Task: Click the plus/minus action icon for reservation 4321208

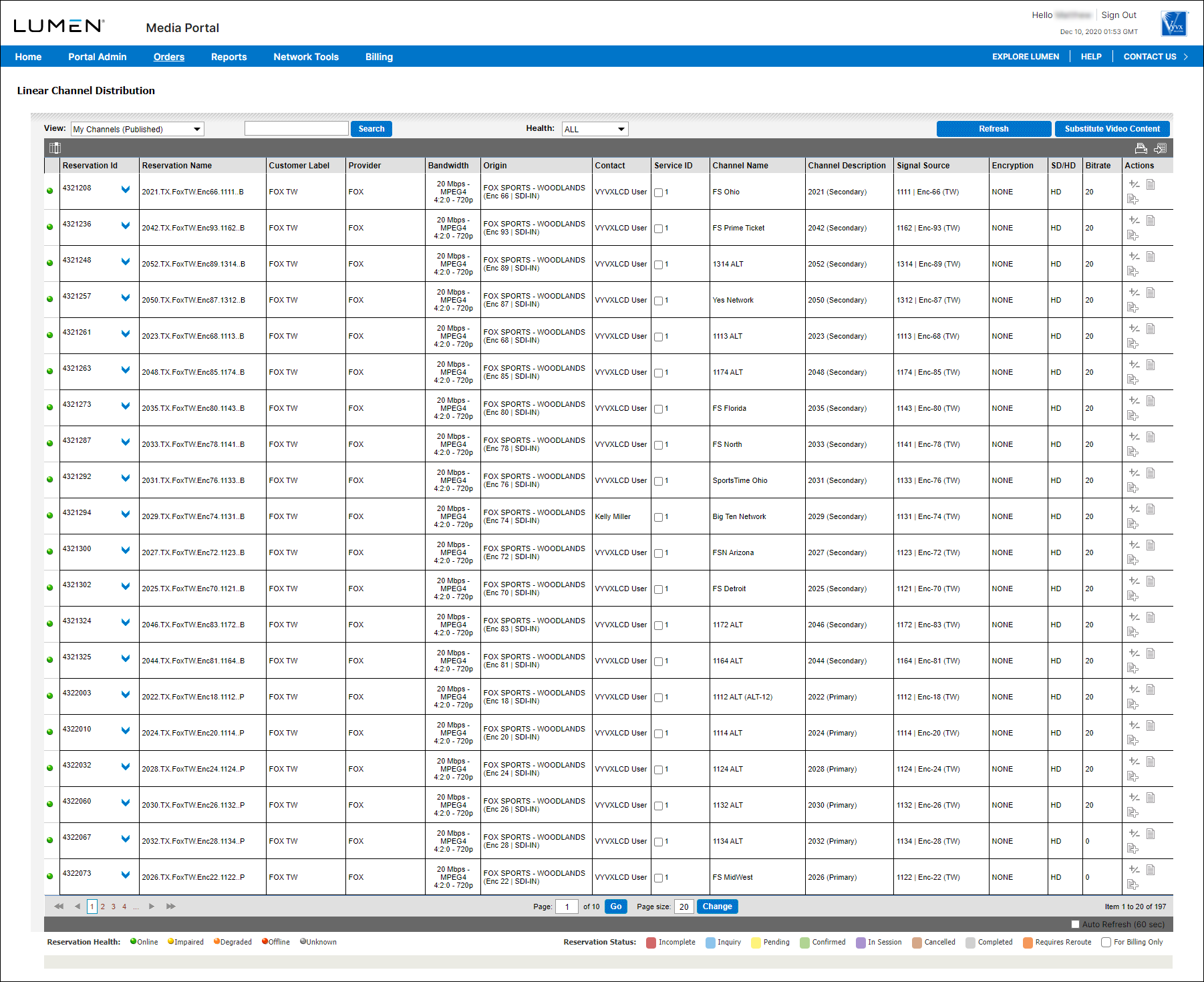Action: pos(1134,184)
